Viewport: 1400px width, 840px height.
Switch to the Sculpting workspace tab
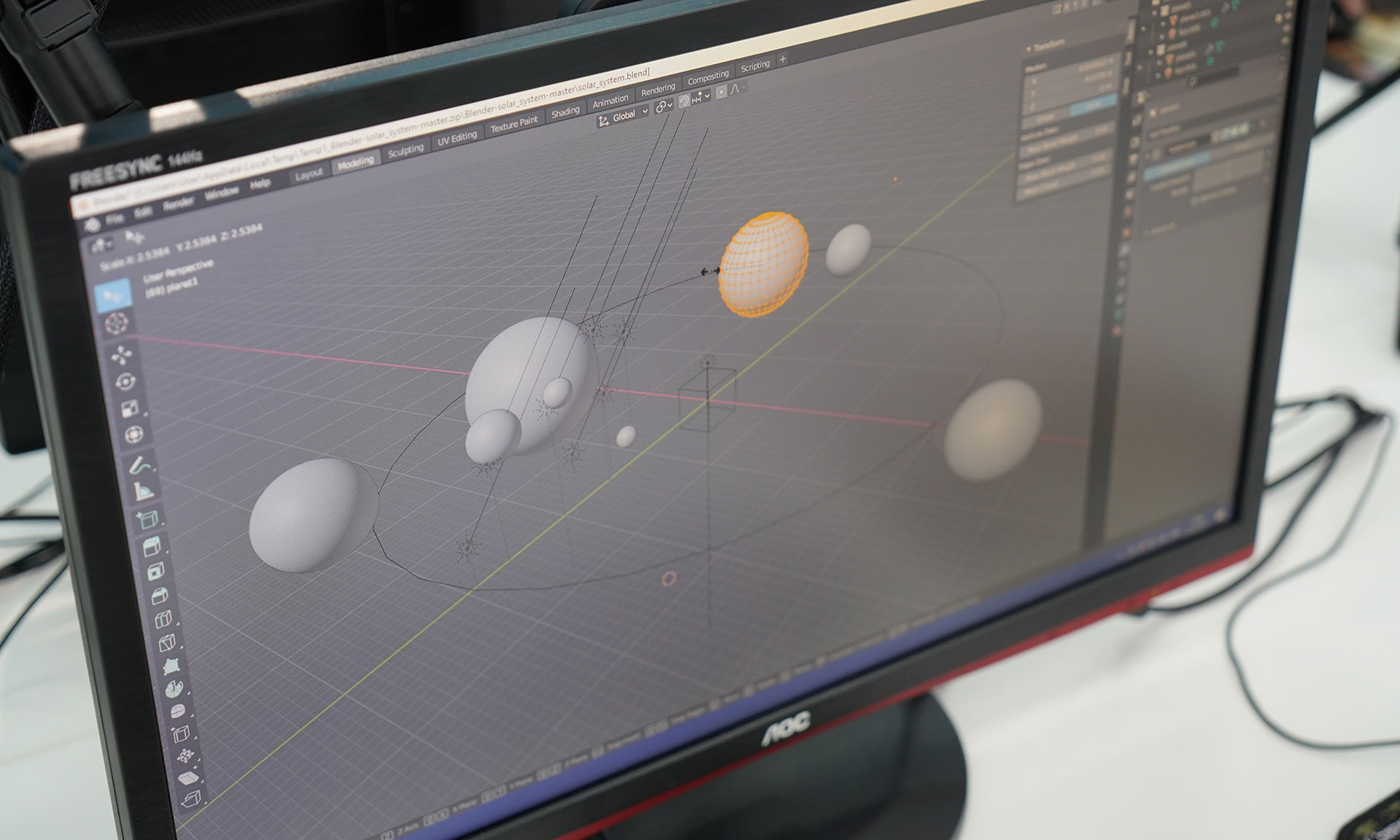coord(405,150)
